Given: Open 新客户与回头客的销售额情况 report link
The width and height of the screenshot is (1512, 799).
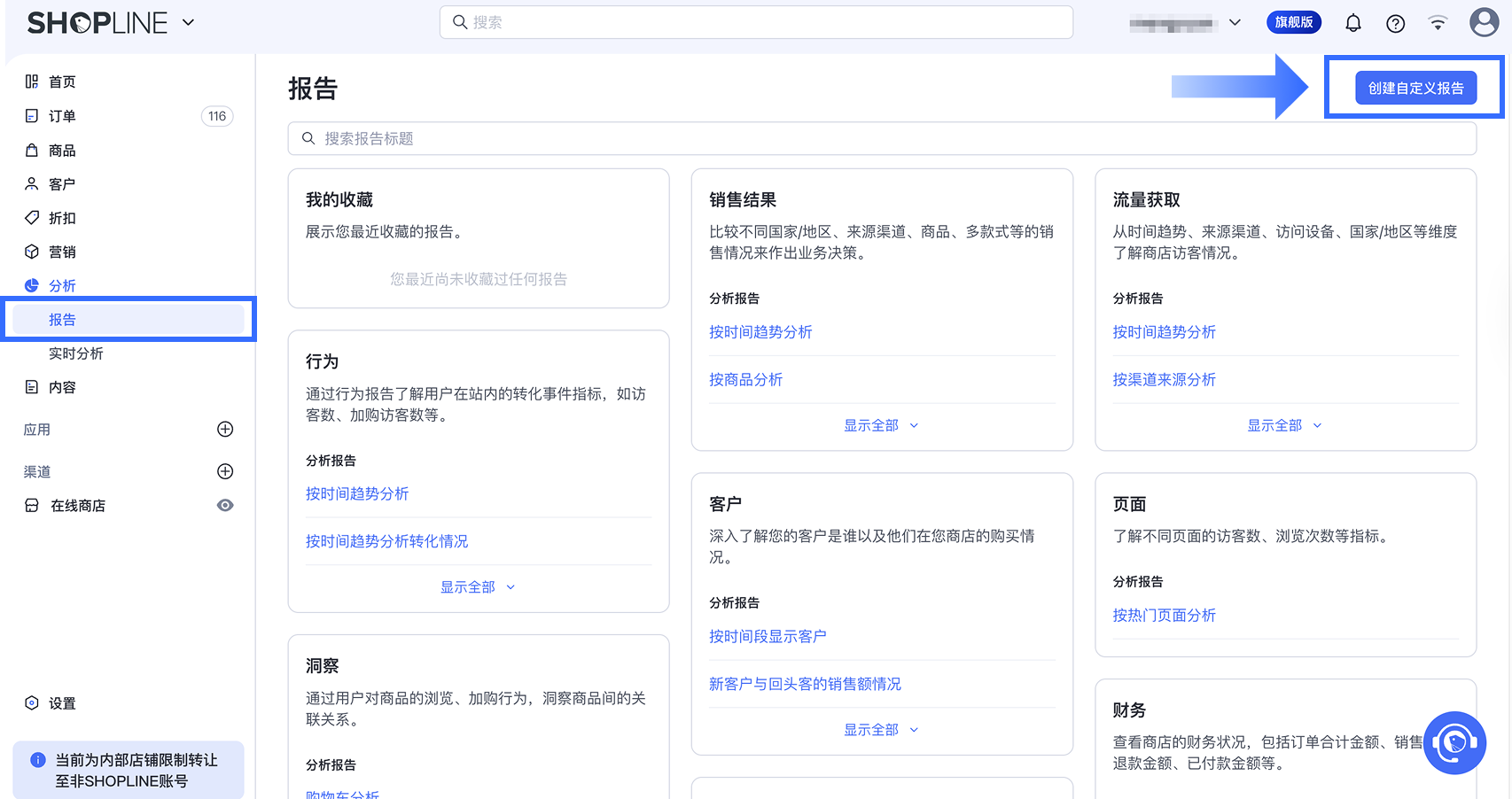Looking at the screenshot, I should 805,684.
